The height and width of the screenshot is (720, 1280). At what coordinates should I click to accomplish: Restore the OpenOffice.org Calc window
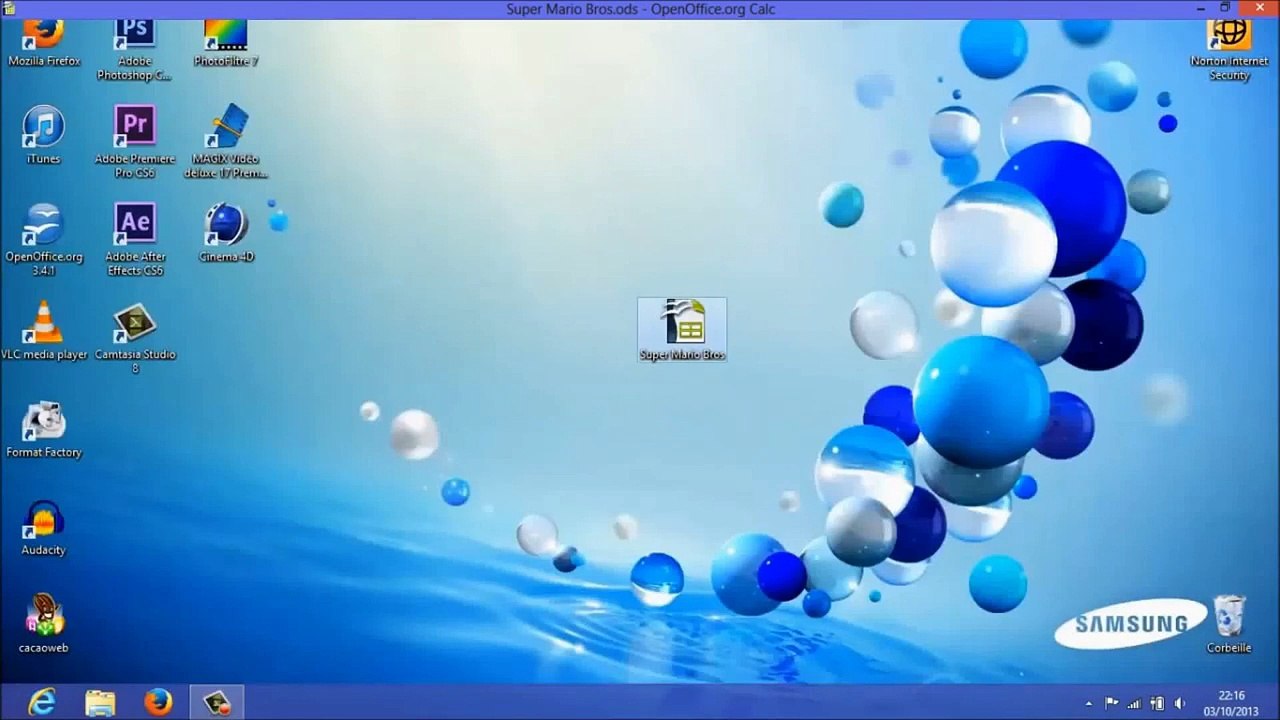[x=1225, y=9]
